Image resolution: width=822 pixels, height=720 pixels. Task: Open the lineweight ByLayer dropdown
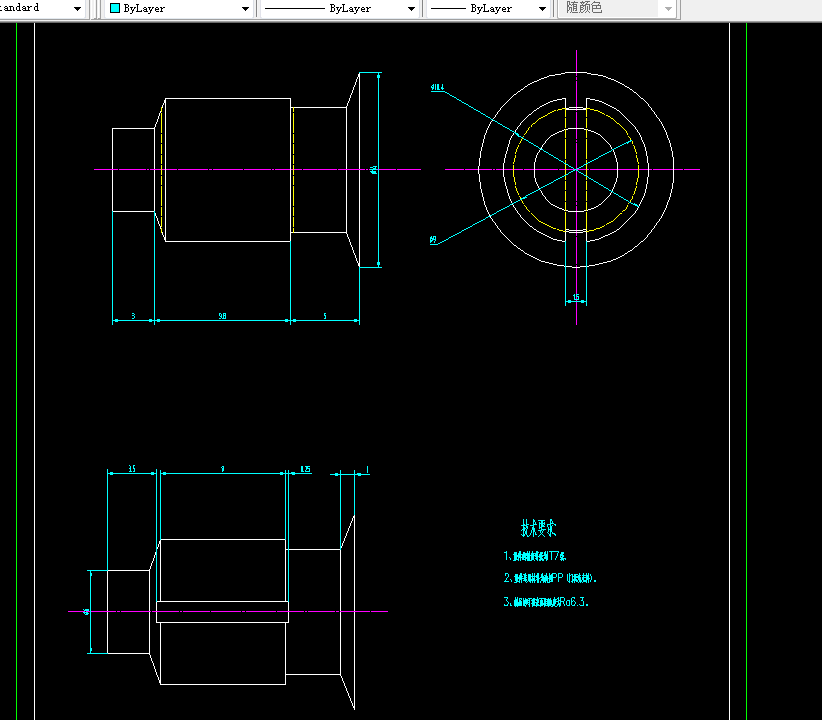[488, 8]
